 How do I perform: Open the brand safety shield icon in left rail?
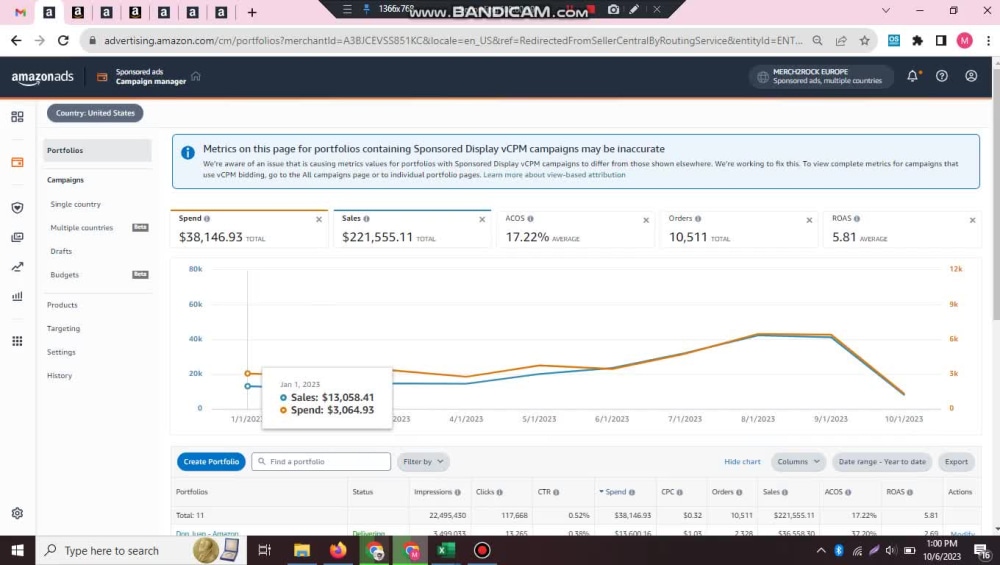[17, 208]
